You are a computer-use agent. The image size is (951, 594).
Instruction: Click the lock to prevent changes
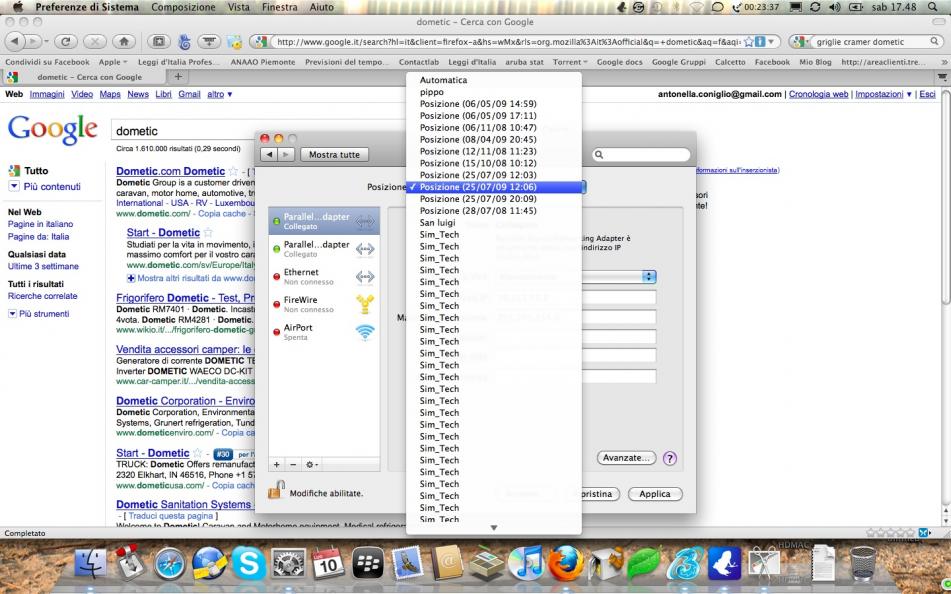276,489
